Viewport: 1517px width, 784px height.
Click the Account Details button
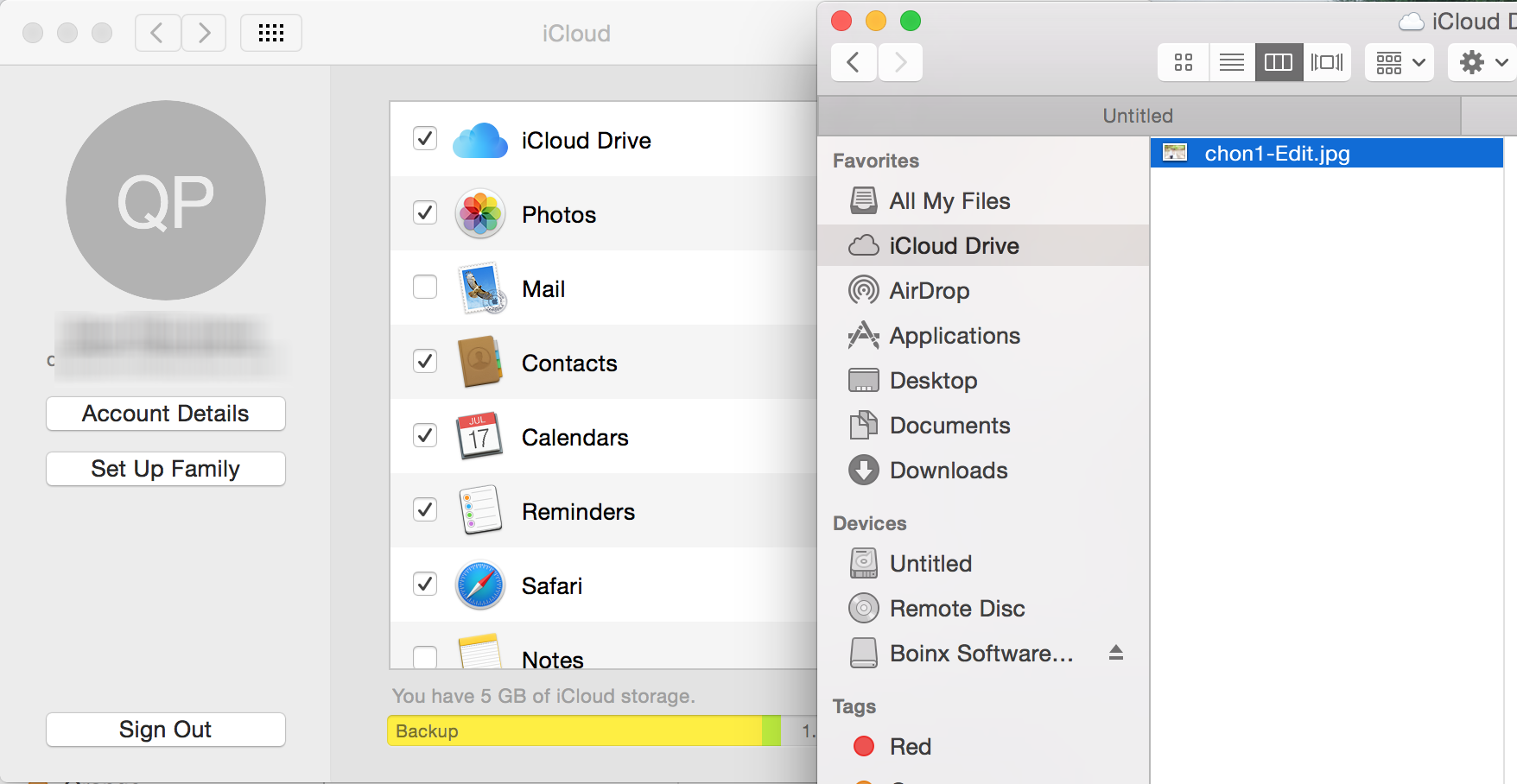[x=166, y=414]
